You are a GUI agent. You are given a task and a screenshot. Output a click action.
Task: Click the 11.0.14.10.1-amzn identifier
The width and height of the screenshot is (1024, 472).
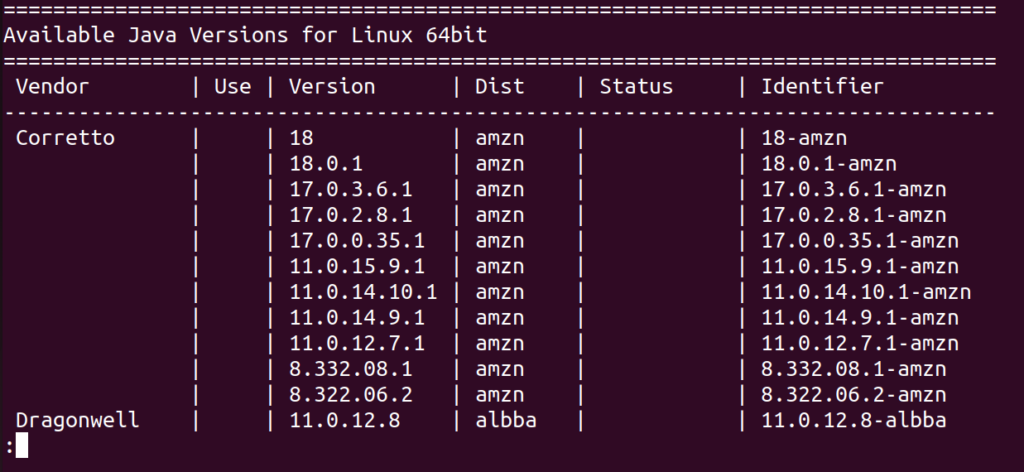click(x=866, y=292)
